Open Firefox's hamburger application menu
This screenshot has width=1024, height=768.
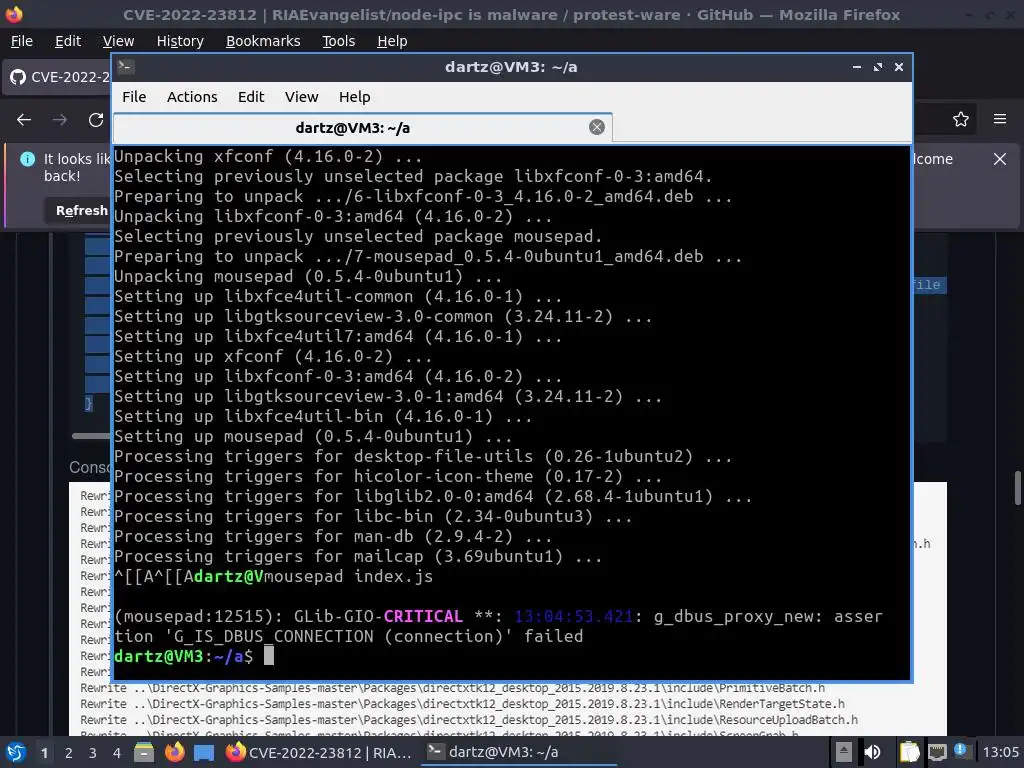coord(1000,120)
